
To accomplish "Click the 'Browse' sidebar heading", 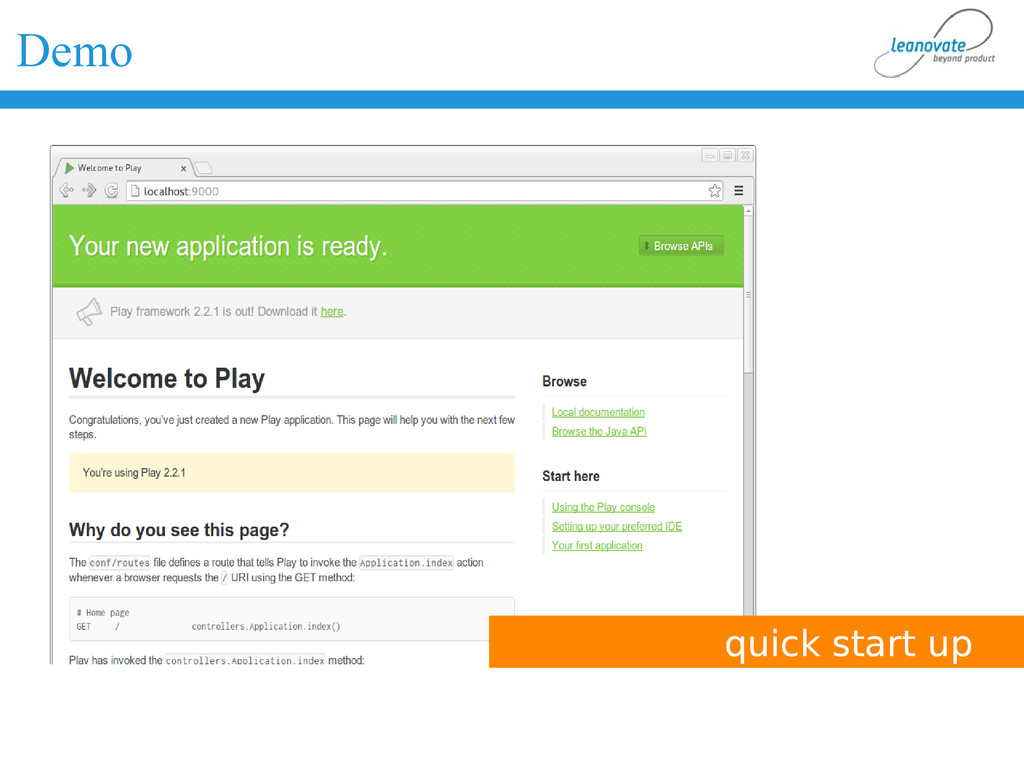I will pos(564,381).
